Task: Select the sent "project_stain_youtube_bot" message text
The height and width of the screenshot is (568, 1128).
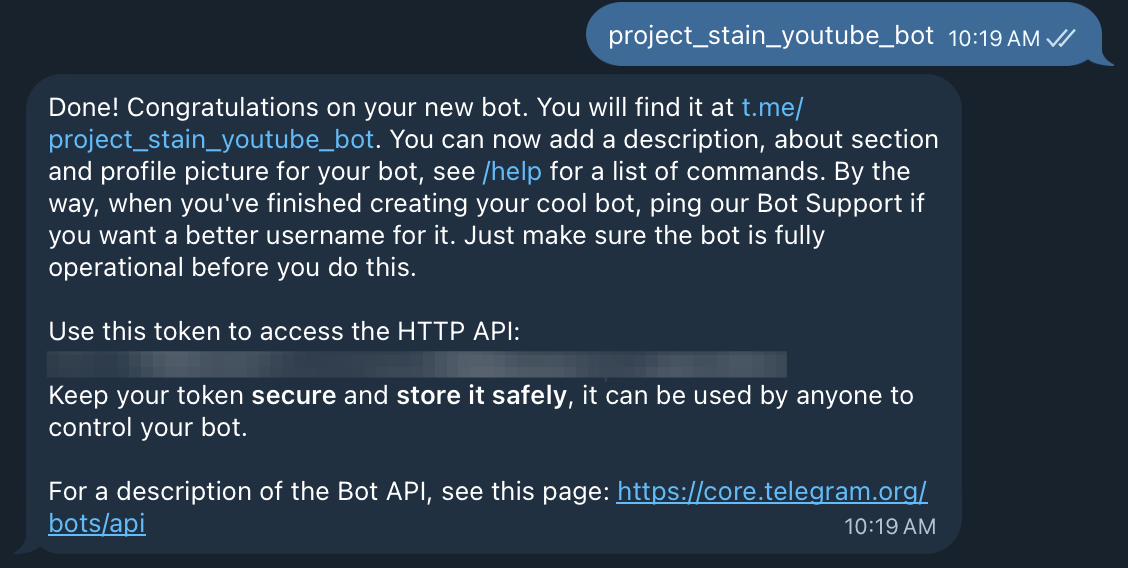Action: (x=770, y=36)
